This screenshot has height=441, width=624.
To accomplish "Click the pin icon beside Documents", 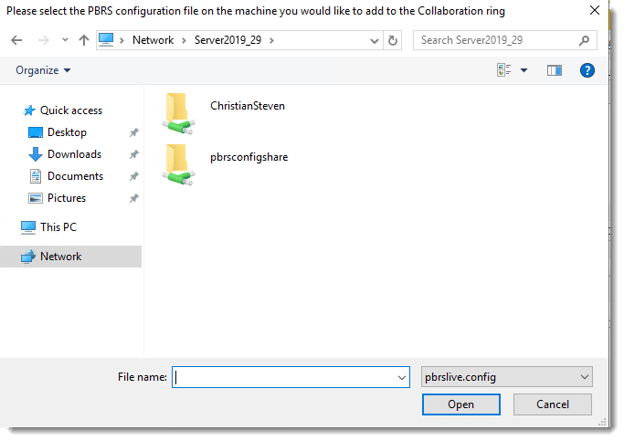I will pyautogui.click(x=134, y=176).
